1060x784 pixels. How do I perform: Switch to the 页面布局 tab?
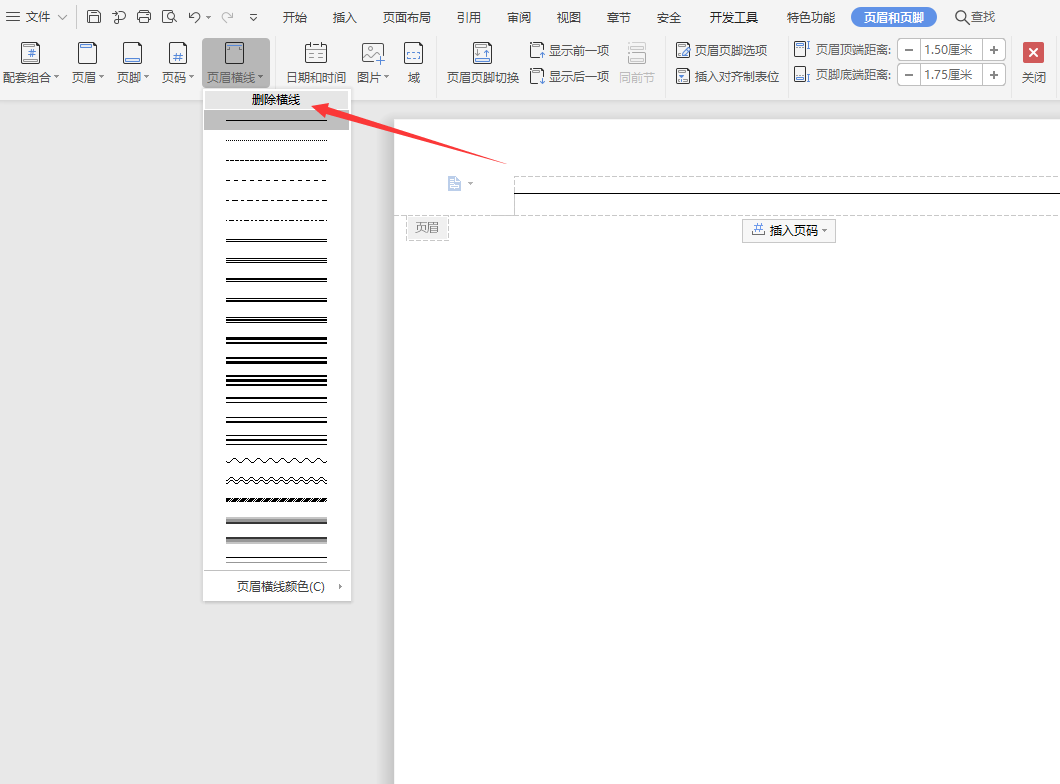pos(407,17)
